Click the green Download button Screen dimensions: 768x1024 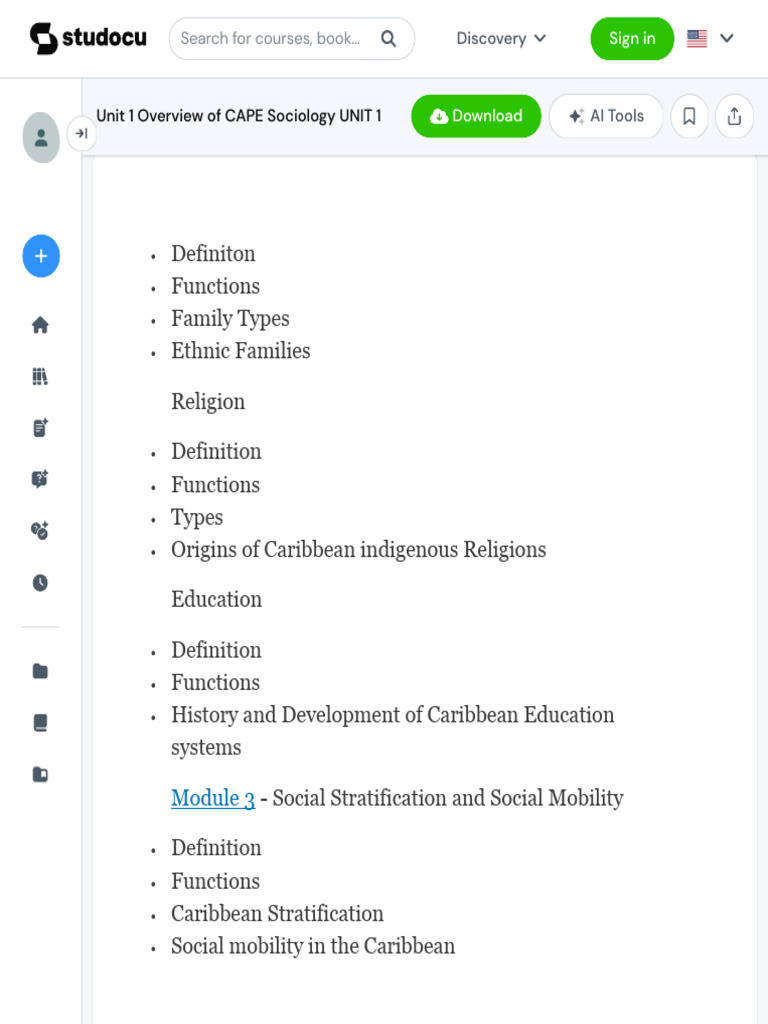476,116
